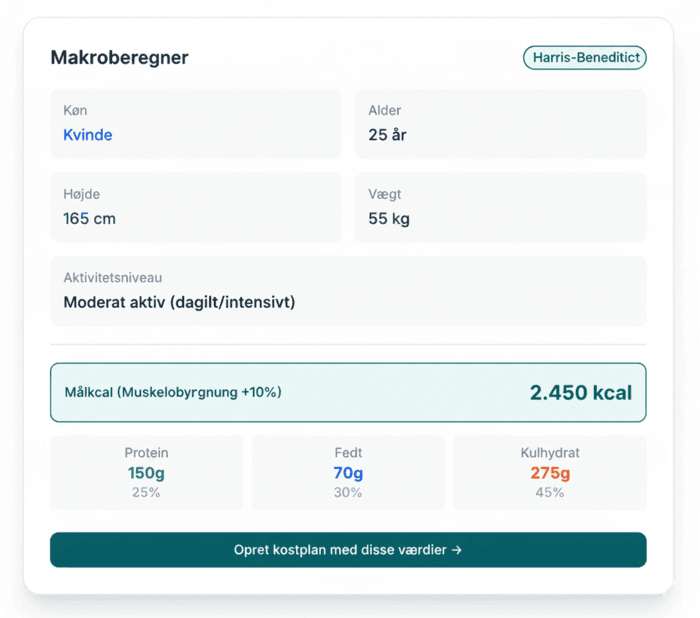
Task: Click the orange 275g carbohydrate value
Action: 550,473
